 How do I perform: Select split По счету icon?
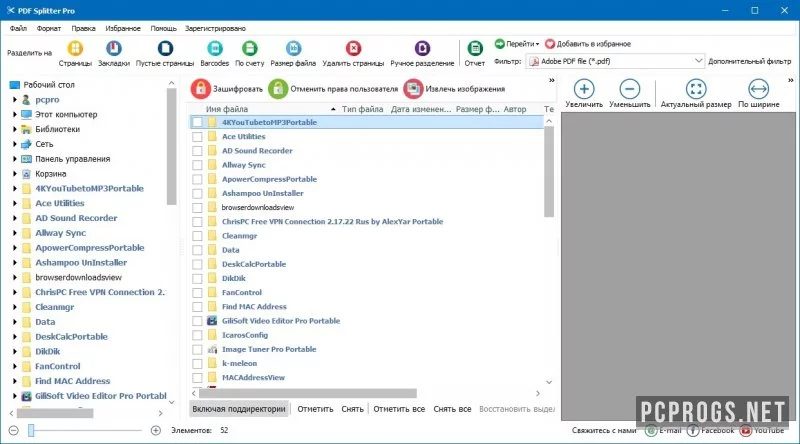tap(249, 48)
